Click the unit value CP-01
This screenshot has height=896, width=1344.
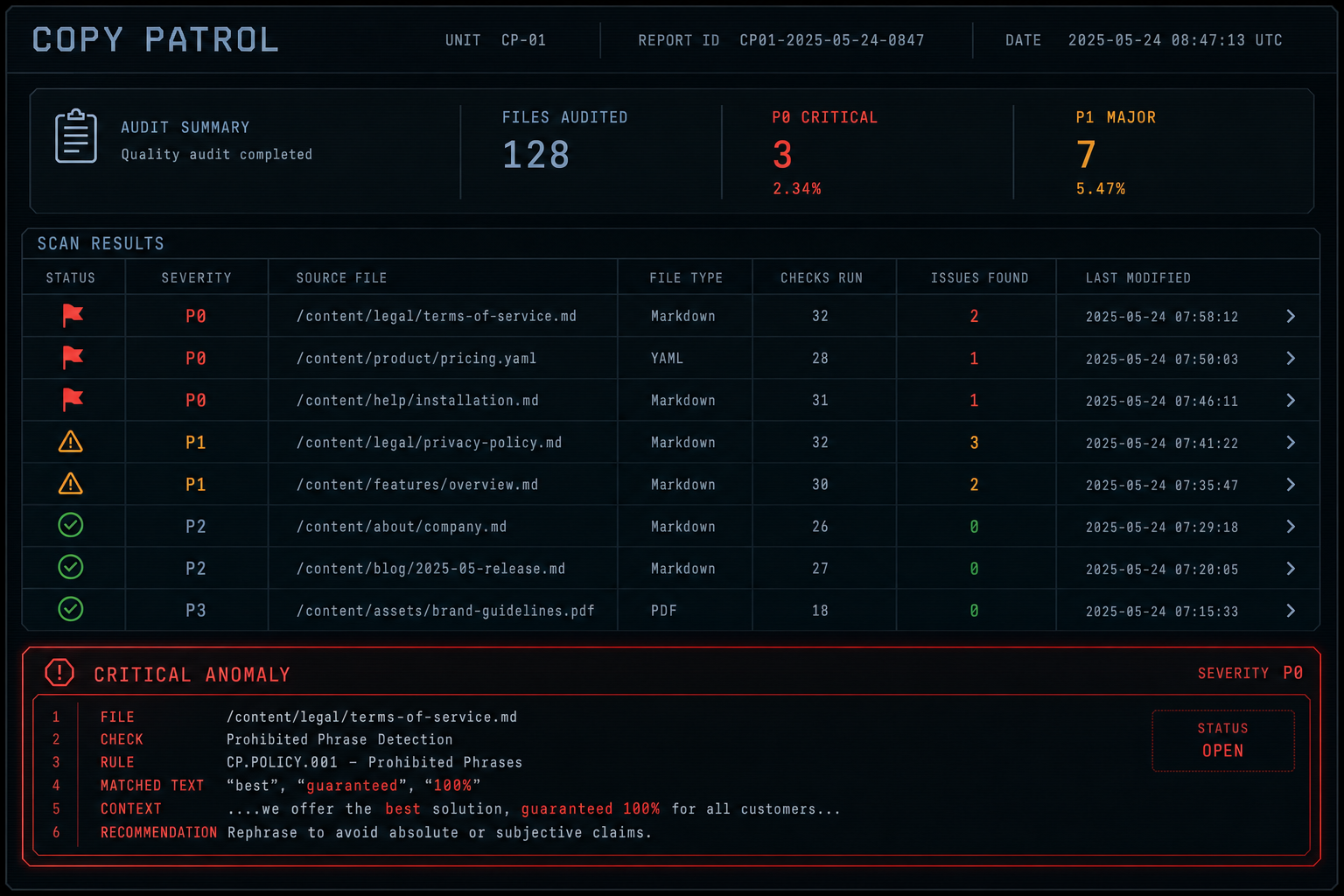click(523, 40)
